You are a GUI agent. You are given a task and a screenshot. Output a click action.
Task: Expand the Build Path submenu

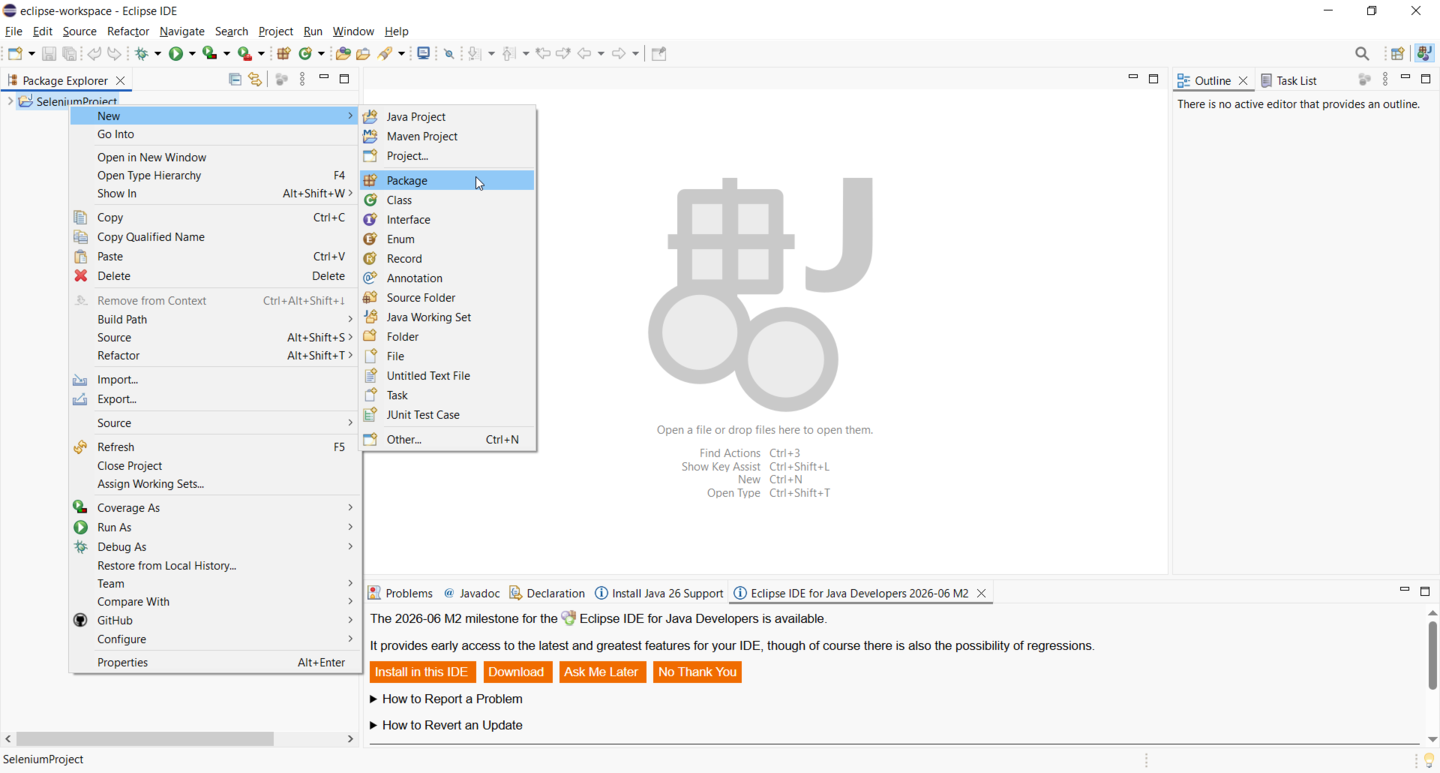click(x=215, y=319)
